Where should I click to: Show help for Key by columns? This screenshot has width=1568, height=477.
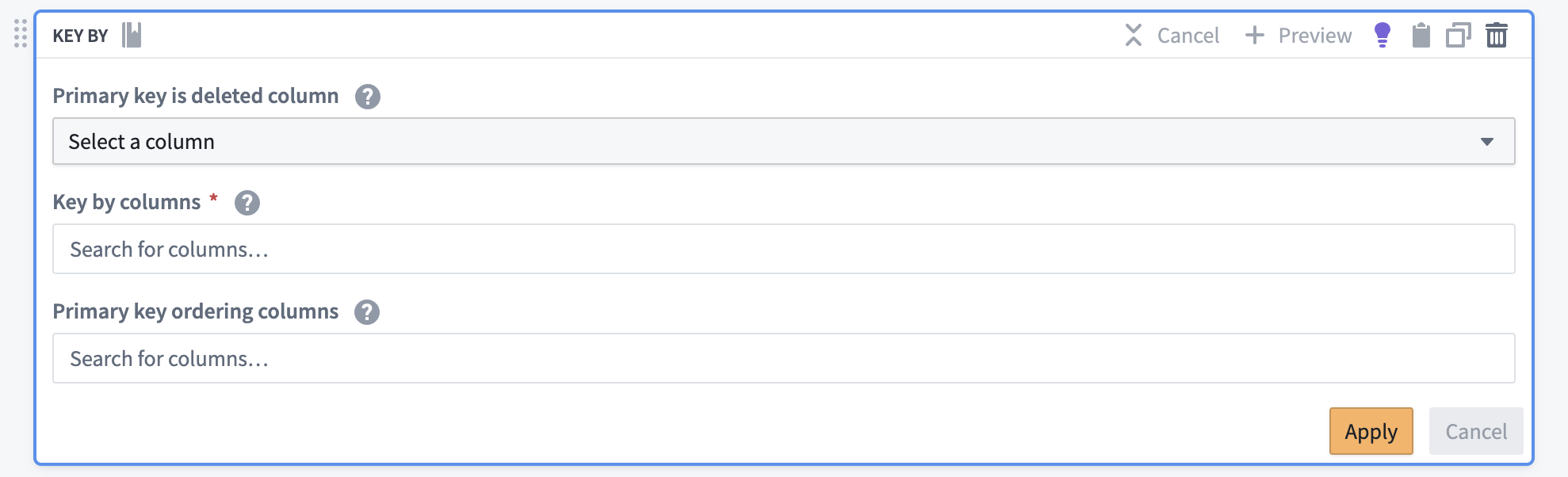click(247, 203)
